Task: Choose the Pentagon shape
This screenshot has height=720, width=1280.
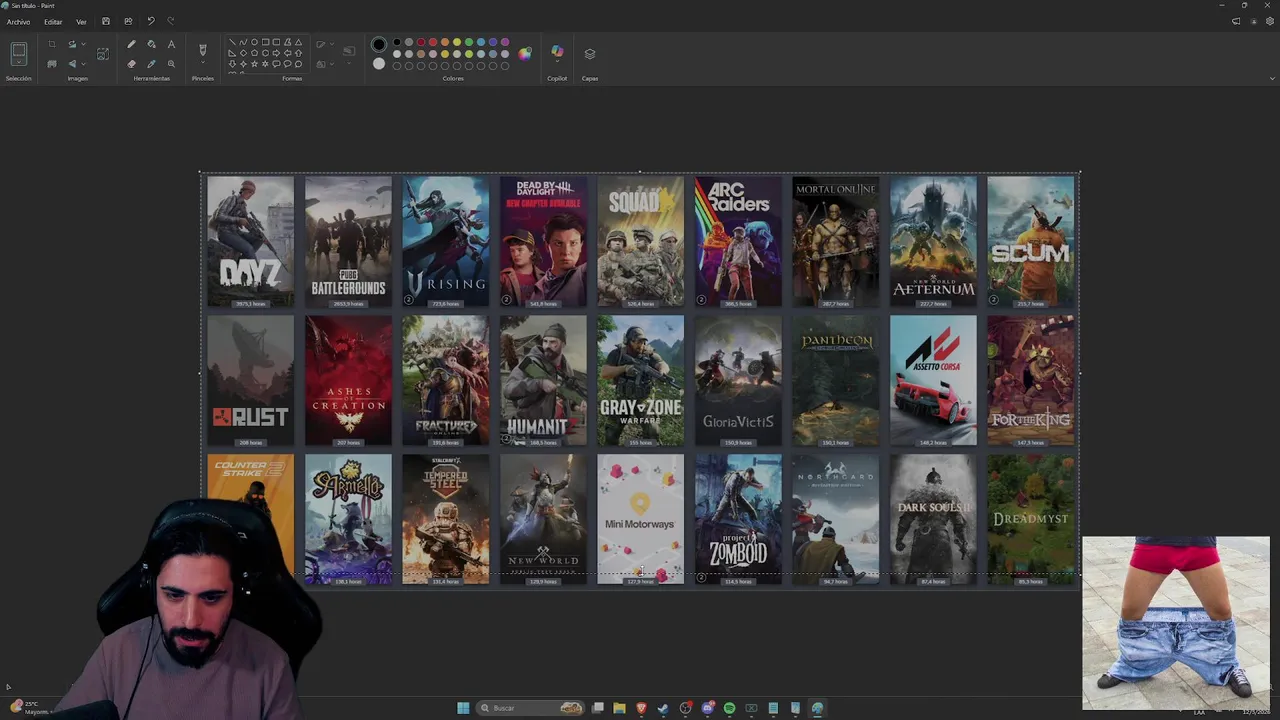Action: point(254,53)
